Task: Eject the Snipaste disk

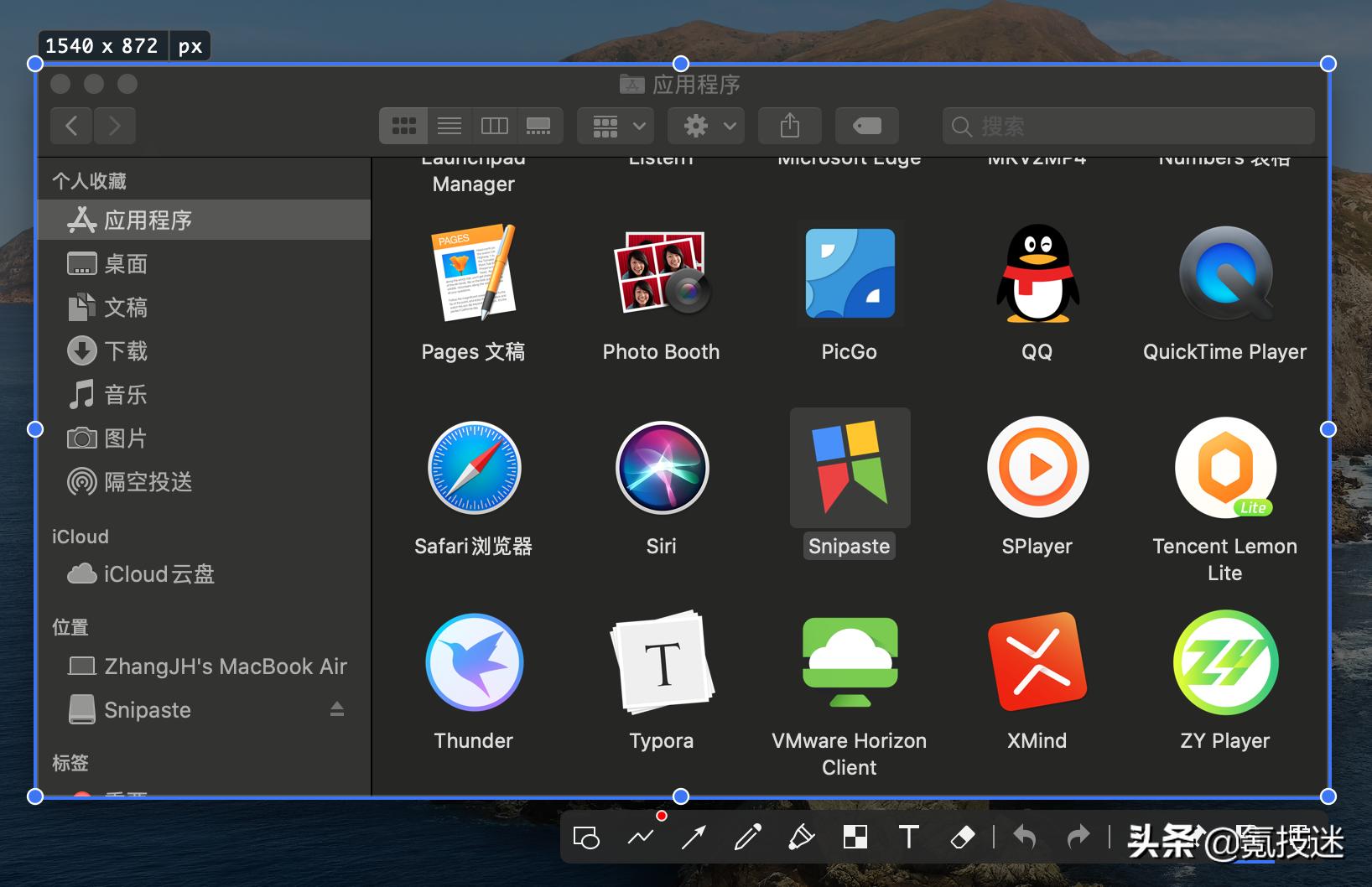Action: coord(337,709)
